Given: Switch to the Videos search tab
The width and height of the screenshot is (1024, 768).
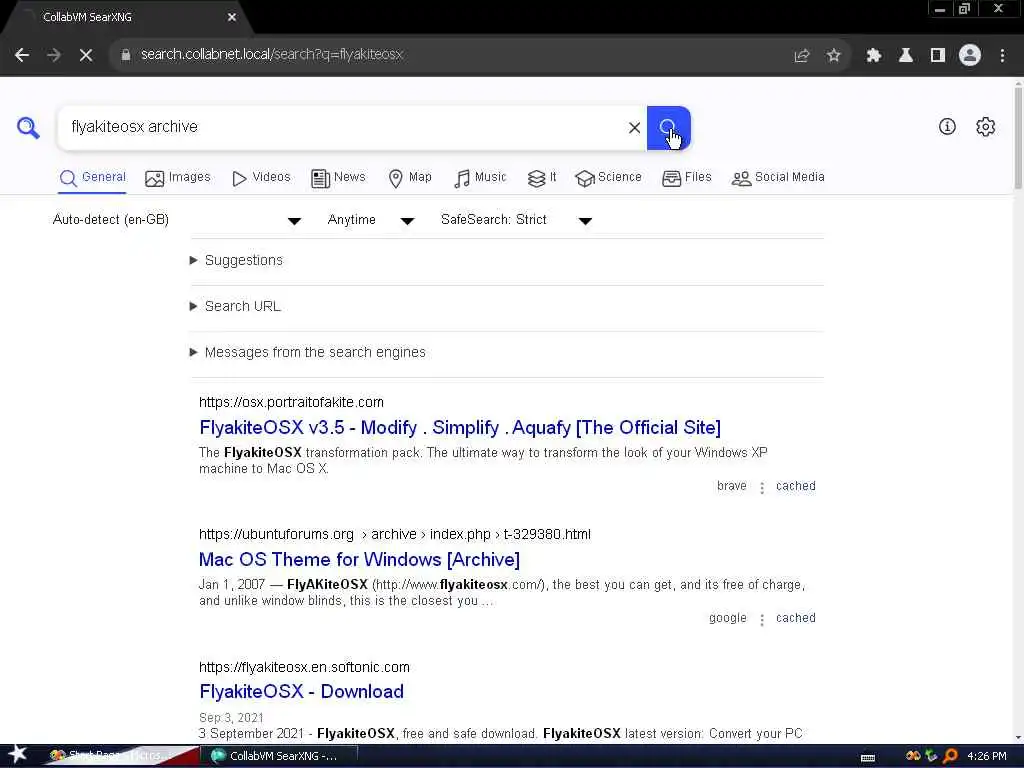Looking at the screenshot, I should [x=261, y=178].
